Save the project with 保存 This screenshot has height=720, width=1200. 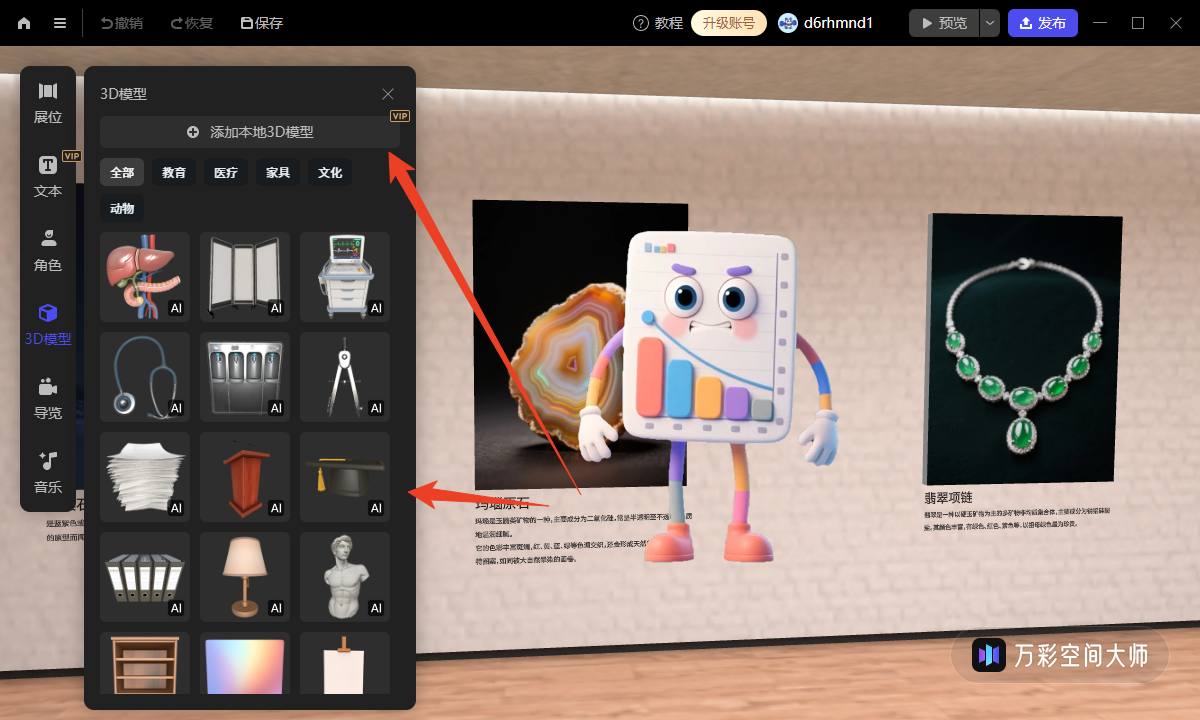pyautogui.click(x=262, y=23)
